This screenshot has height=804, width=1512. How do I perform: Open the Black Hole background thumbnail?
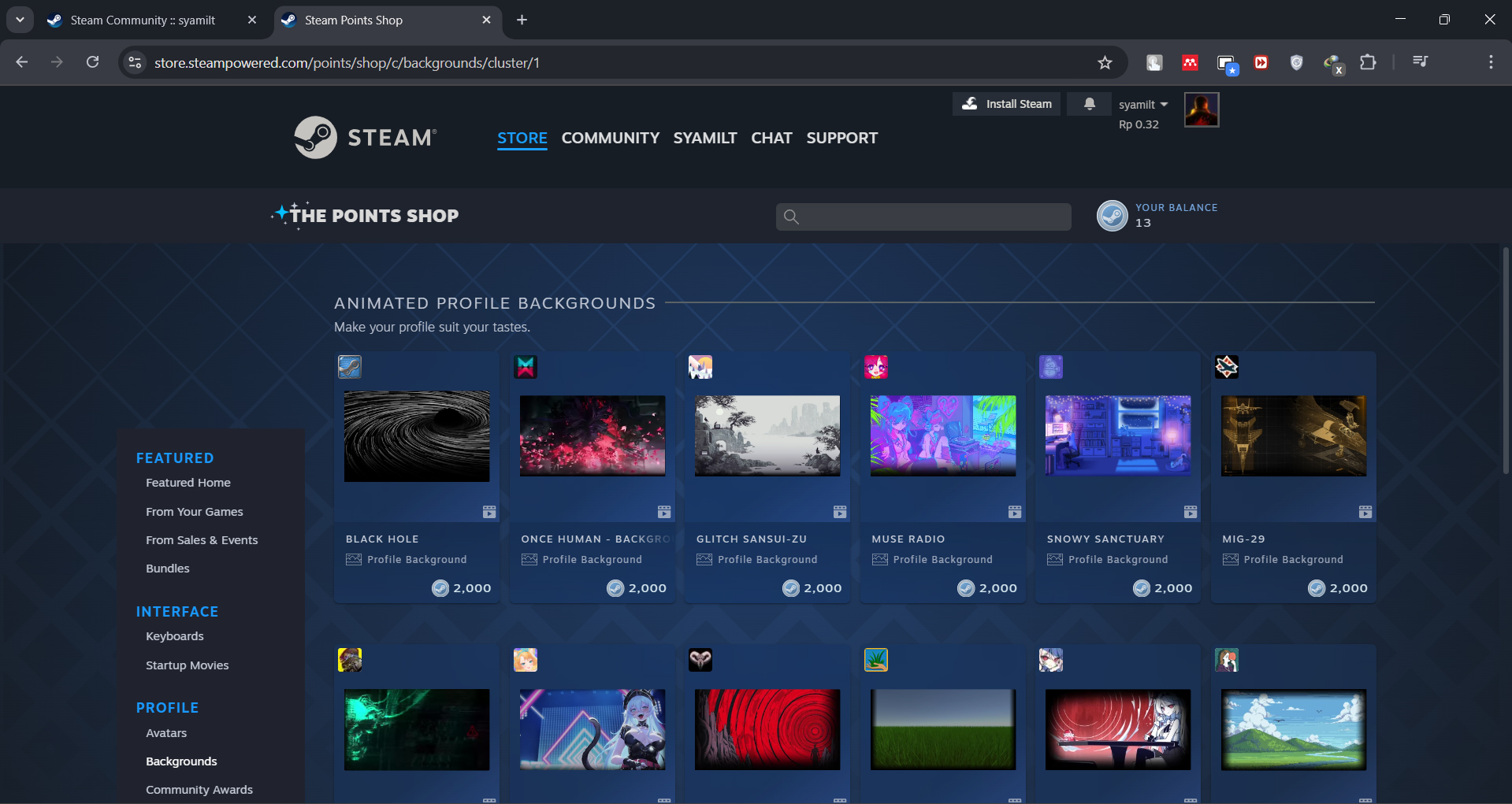[x=417, y=436]
